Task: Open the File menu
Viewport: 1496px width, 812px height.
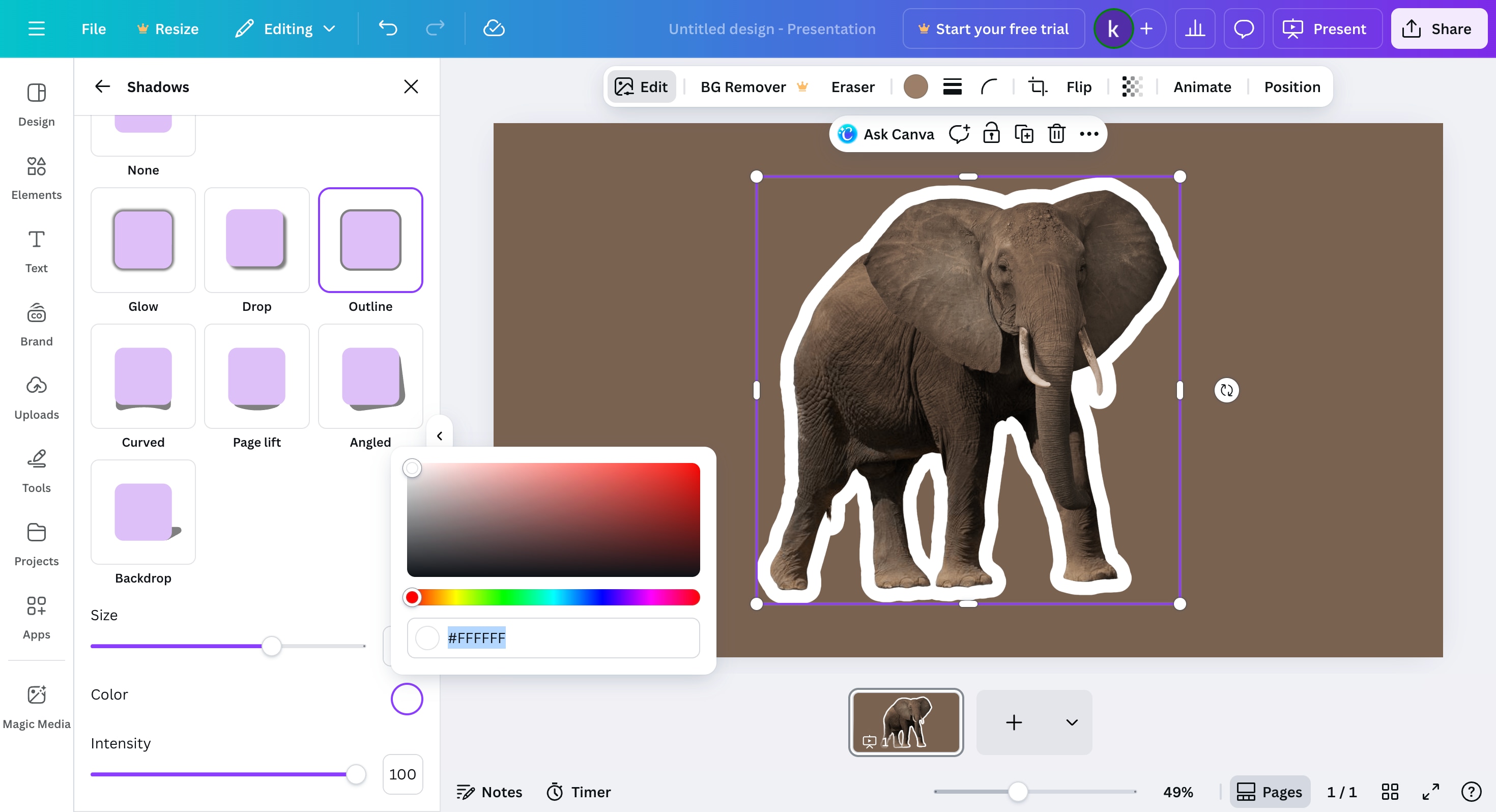Action: 94,28
